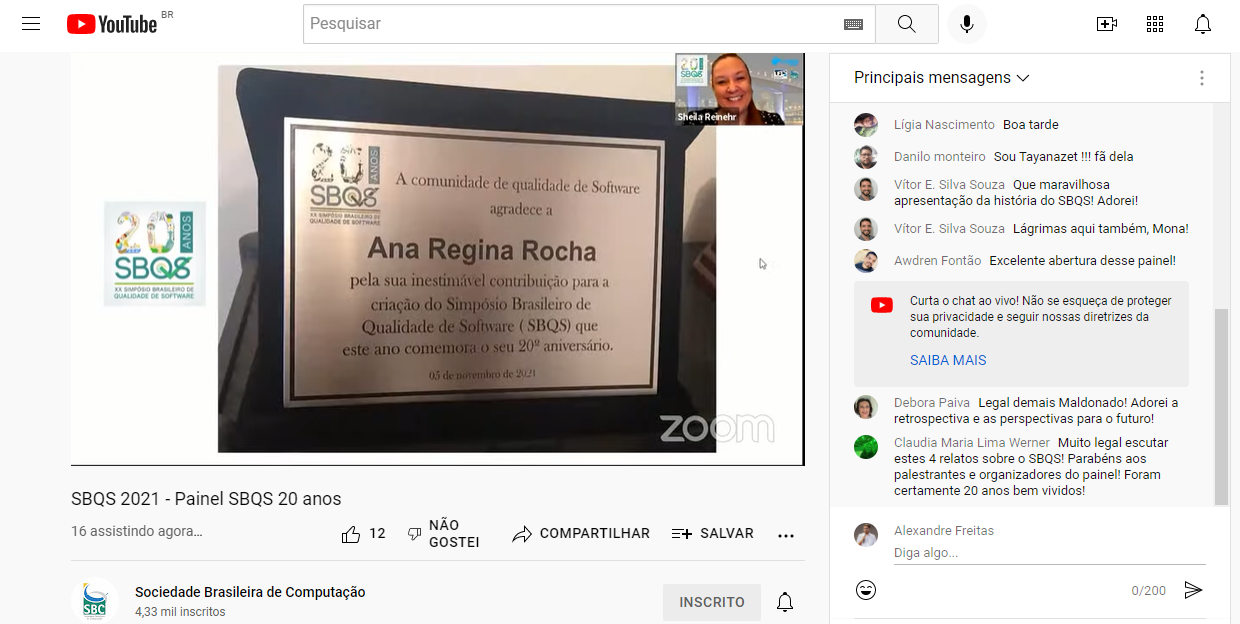Open the create video icon
Image resolution: width=1240 pixels, height=624 pixels.
point(1106,24)
